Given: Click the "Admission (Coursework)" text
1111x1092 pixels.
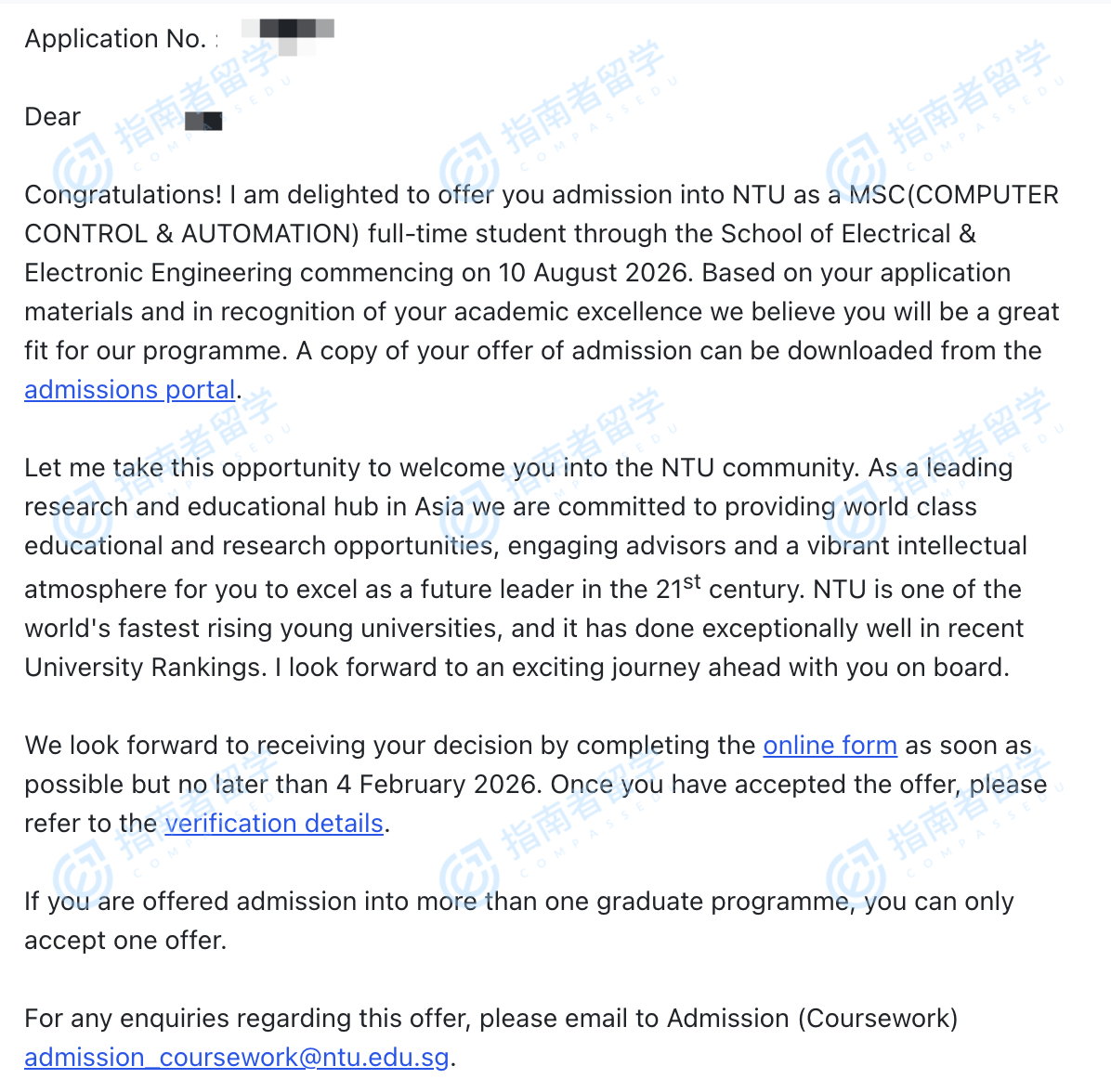Looking at the screenshot, I should pos(812,1019).
